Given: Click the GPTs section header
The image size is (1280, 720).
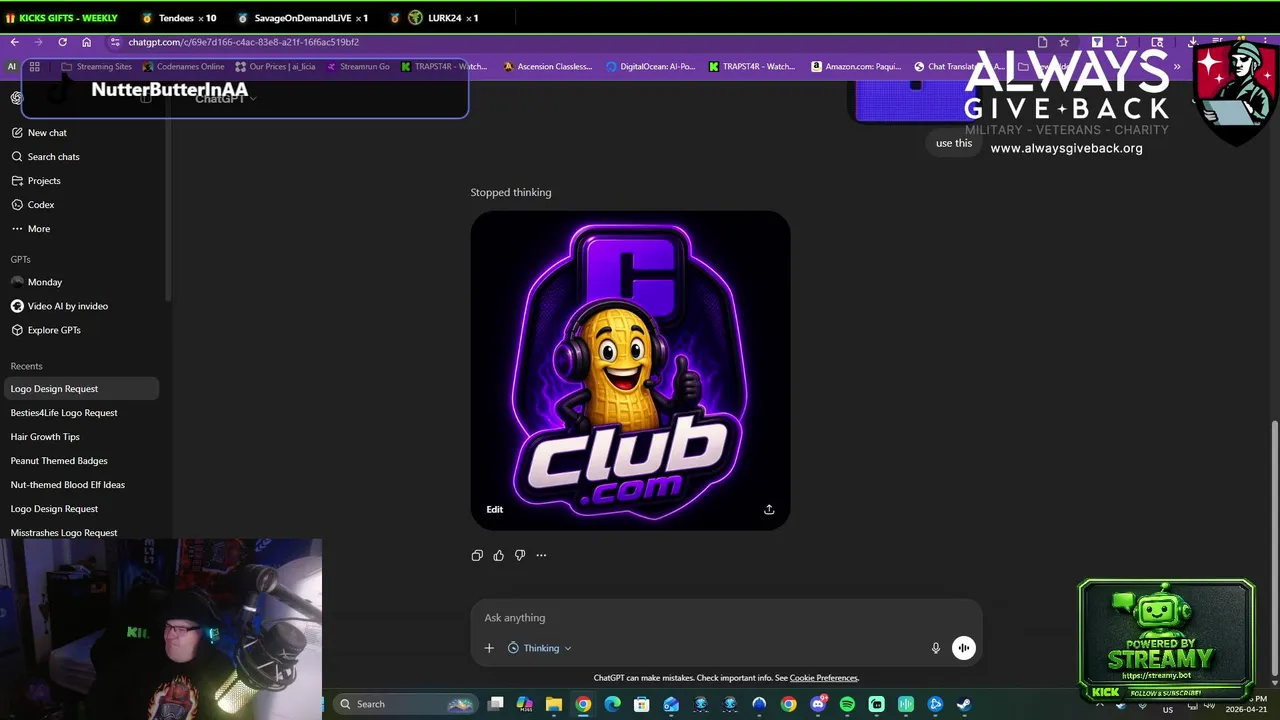Looking at the screenshot, I should coord(20,259).
